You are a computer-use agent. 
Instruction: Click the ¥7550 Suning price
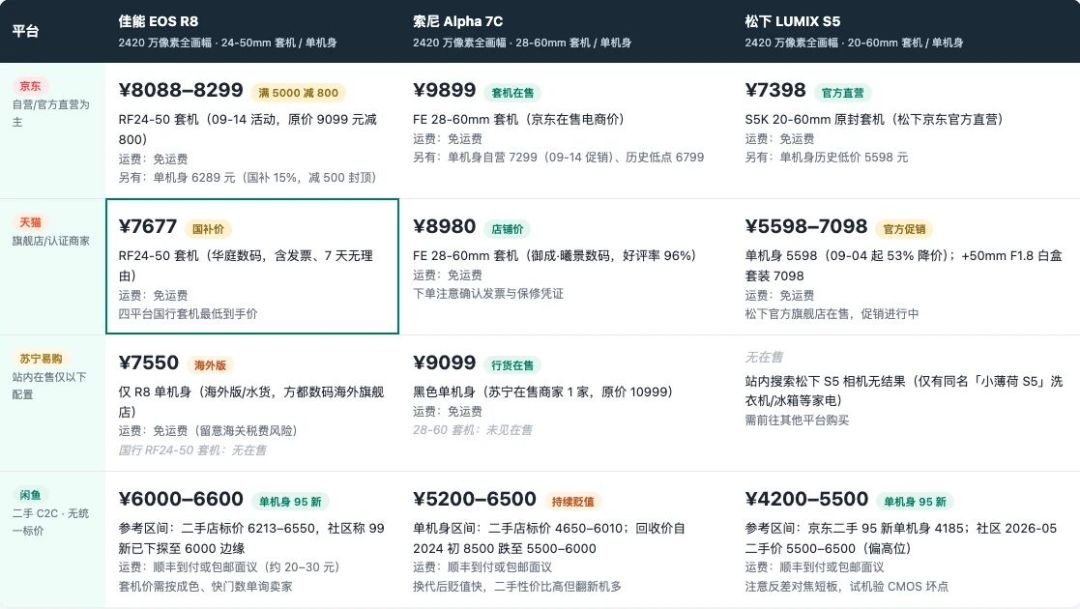(x=148, y=363)
